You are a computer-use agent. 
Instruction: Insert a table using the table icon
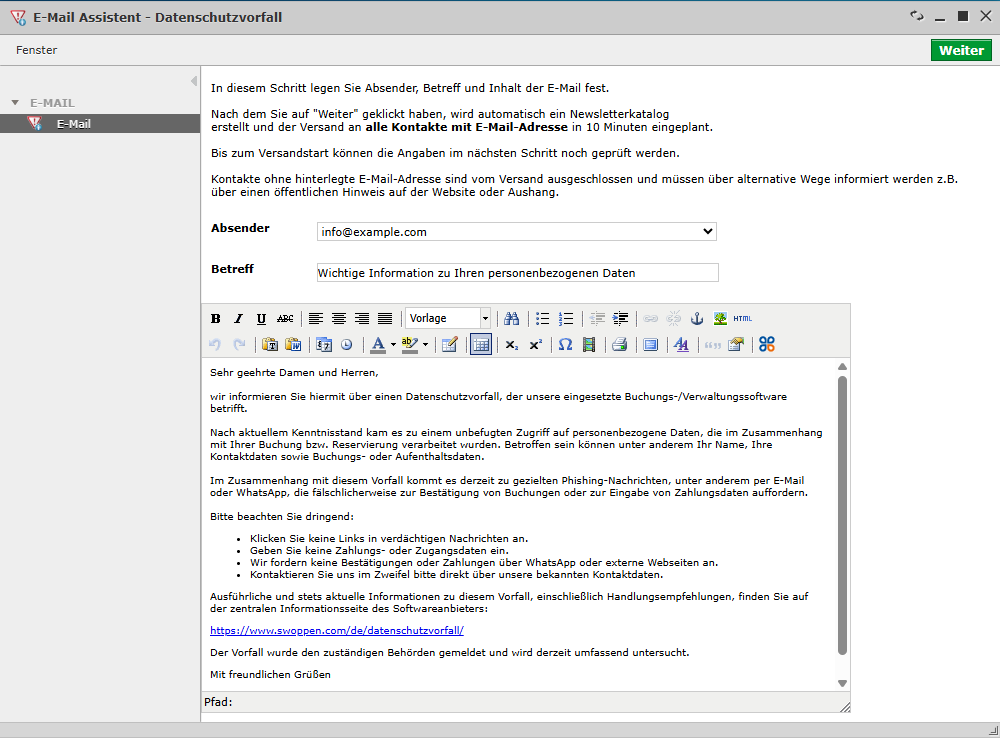coord(480,345)
